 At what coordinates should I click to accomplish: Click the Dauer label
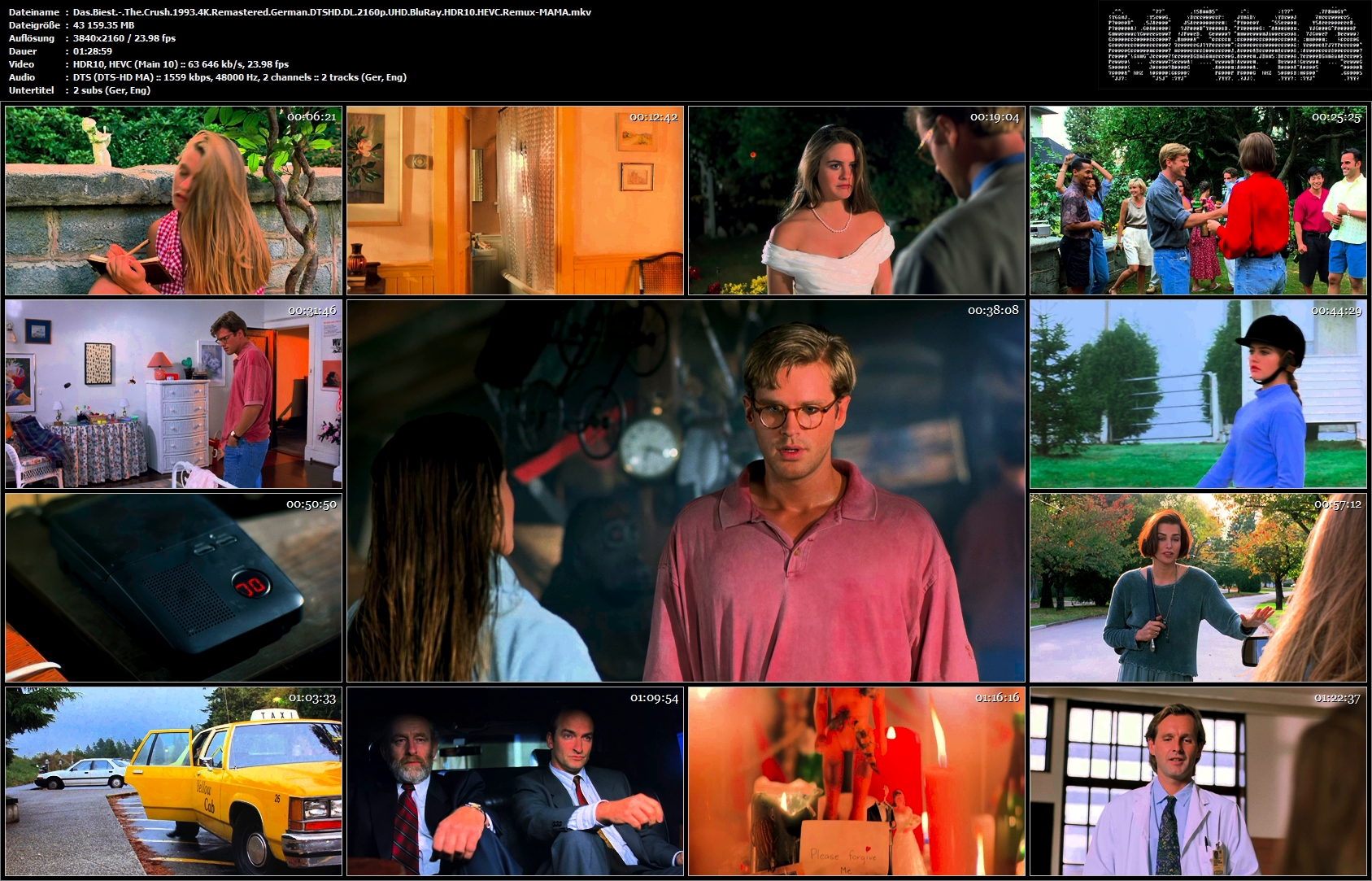click(x=23, y=51)
